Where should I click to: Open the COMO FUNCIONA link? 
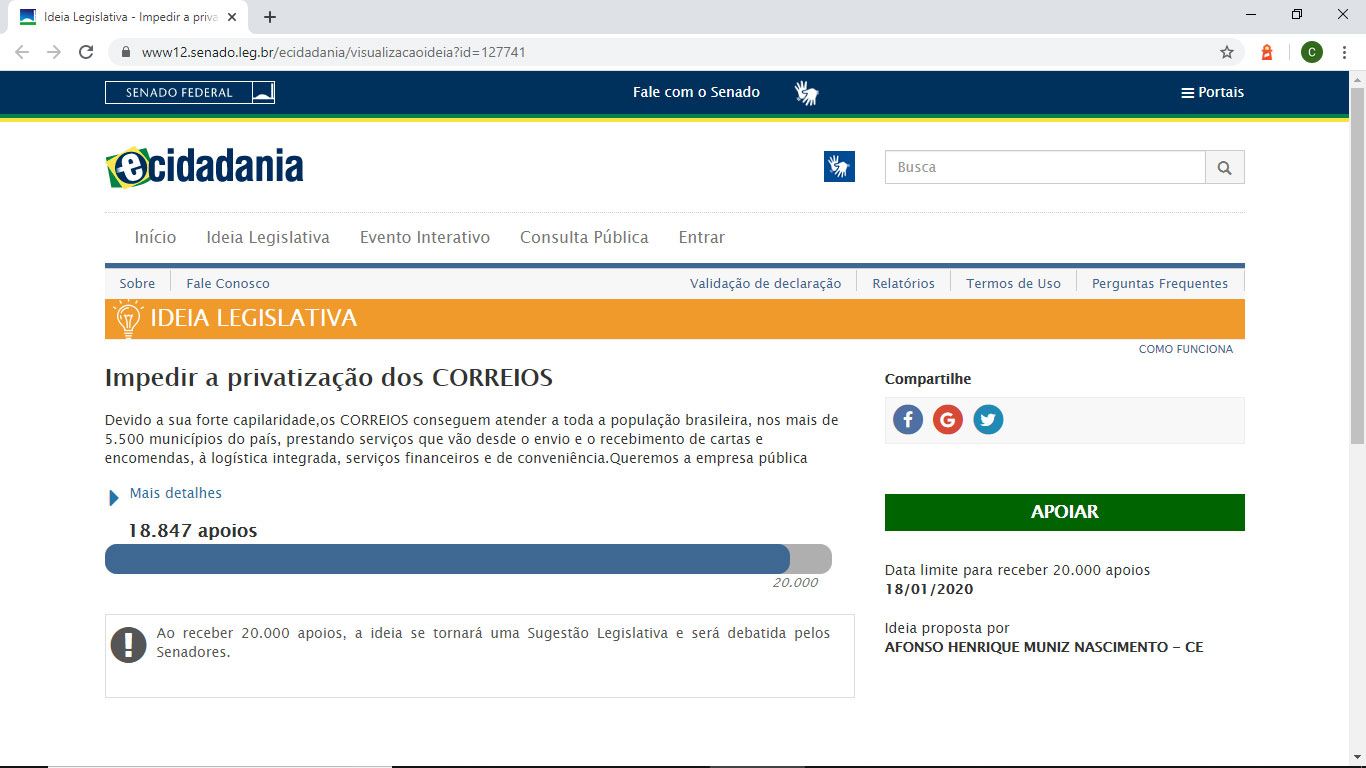coord(1186,350)
